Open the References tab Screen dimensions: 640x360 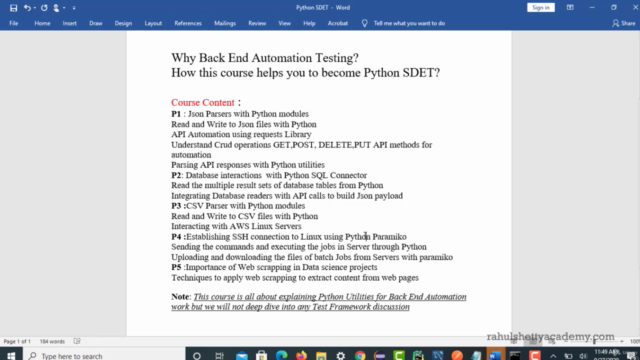[188, 23]
